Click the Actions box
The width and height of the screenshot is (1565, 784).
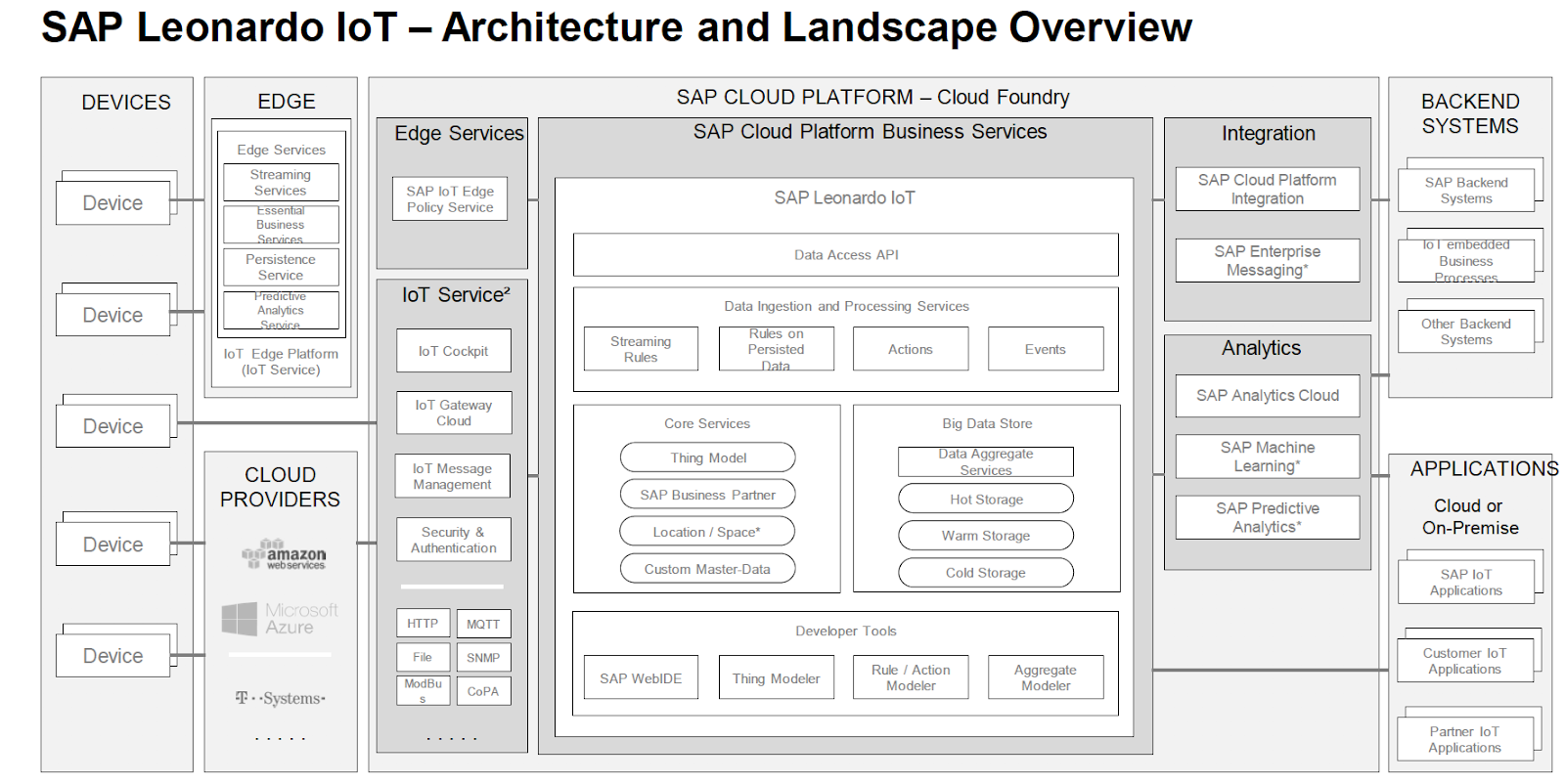point(911,349)
